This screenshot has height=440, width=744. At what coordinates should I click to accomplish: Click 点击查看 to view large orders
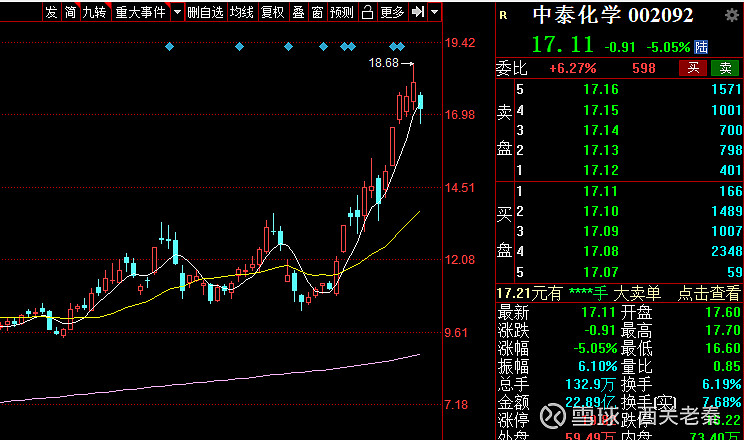[708, 293]
